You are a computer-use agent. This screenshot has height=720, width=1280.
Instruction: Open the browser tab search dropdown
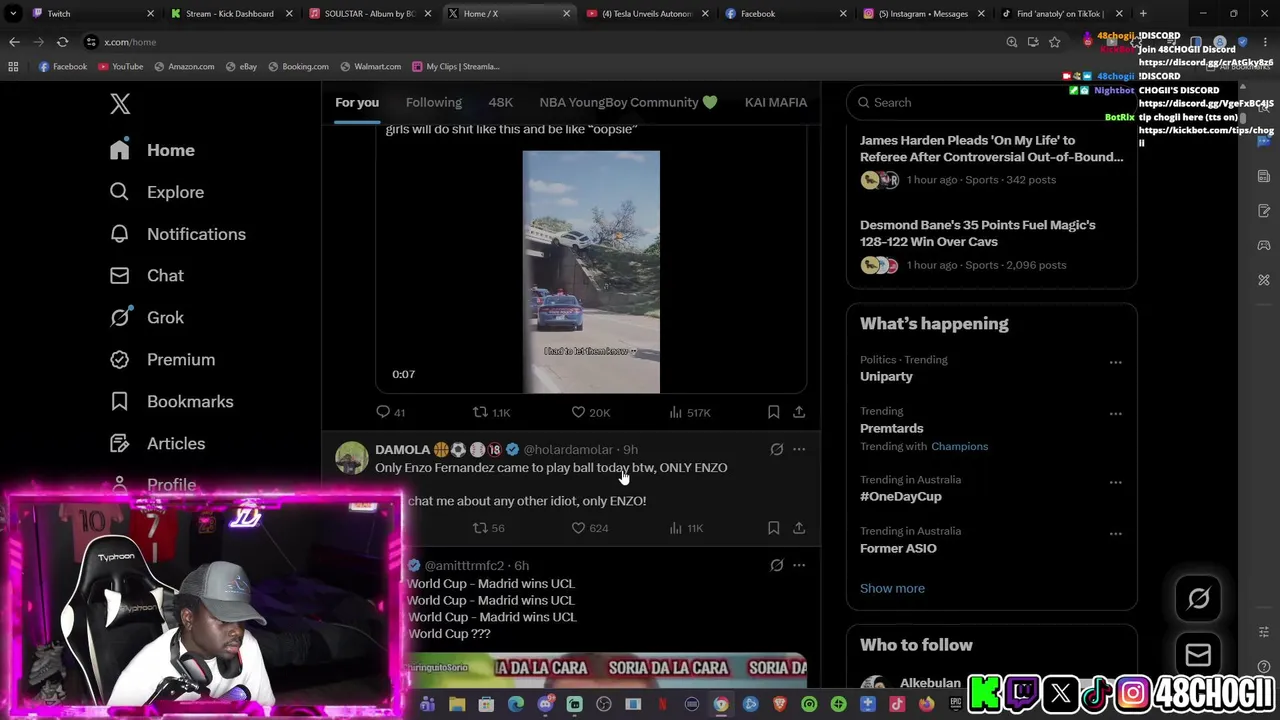click(x=13, y=14)
